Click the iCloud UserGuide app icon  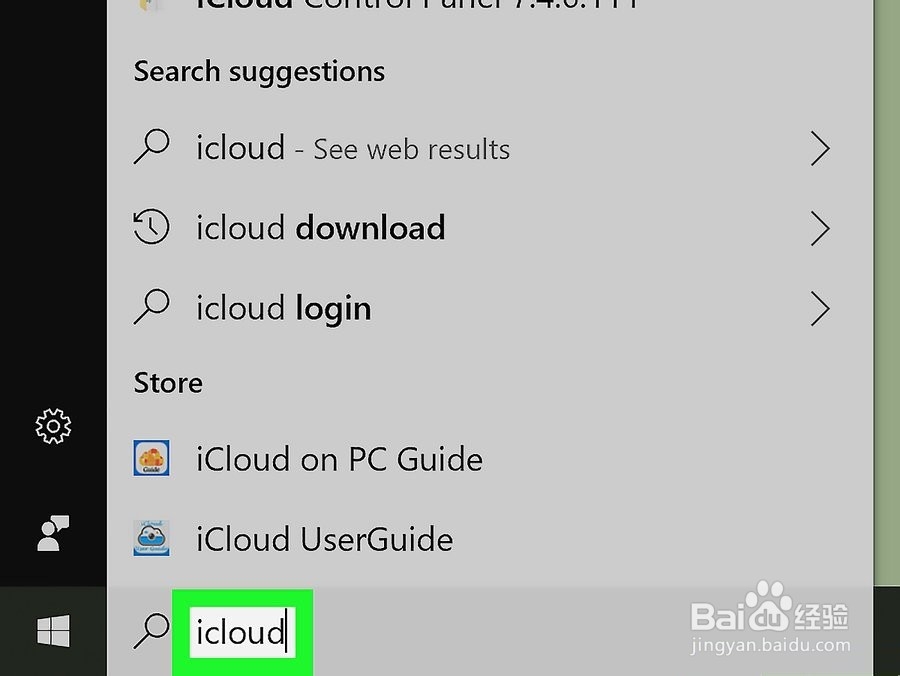pos(151,539)
